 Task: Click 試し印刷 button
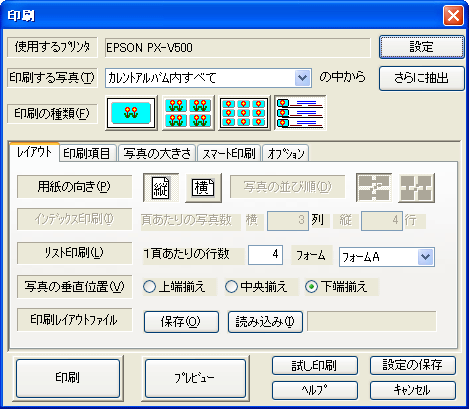315,365
